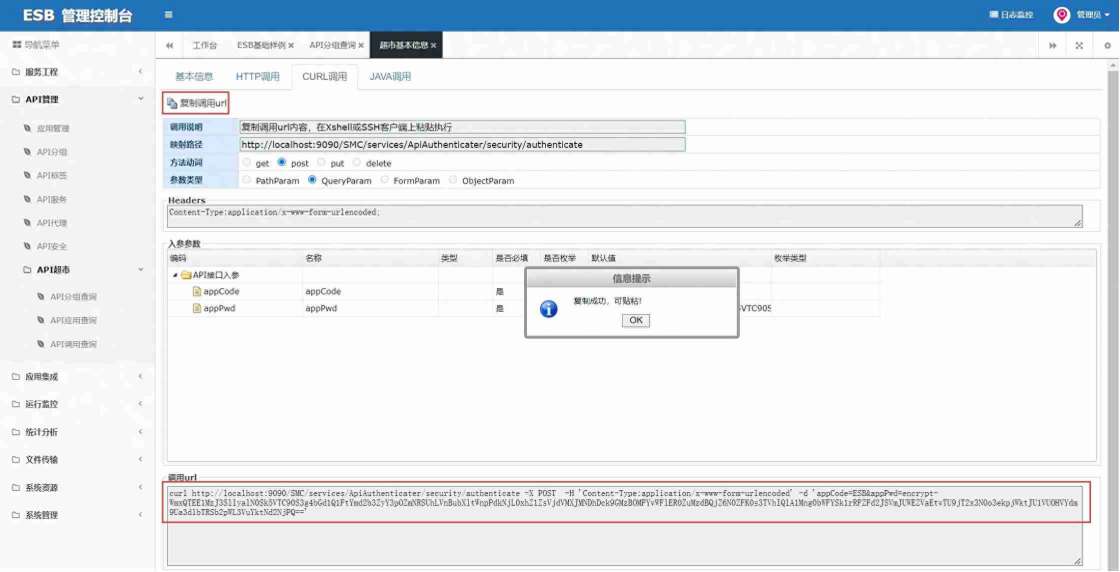Viewport: 1120px width, 572px height.
Task: Expand 服务工程 with its chevron
Action: (x=141, y=72)
